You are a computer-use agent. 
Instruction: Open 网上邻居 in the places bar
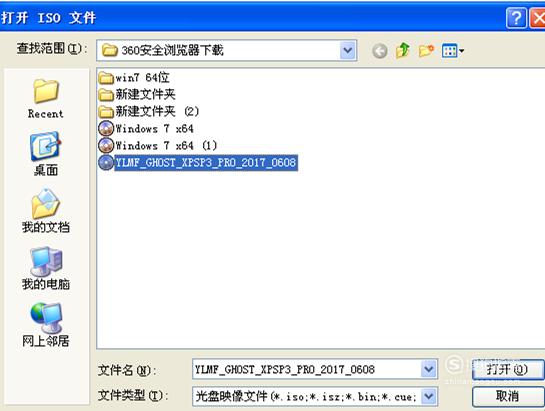[x=46, y=325]
